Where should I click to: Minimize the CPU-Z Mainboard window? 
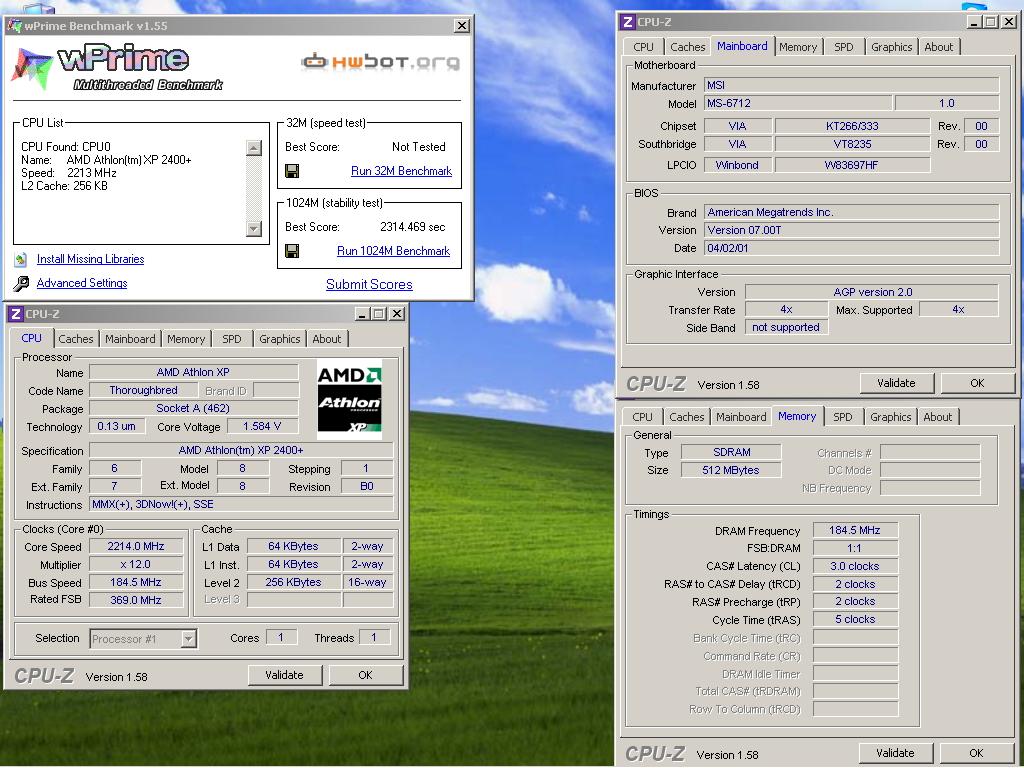click(975, 22)
